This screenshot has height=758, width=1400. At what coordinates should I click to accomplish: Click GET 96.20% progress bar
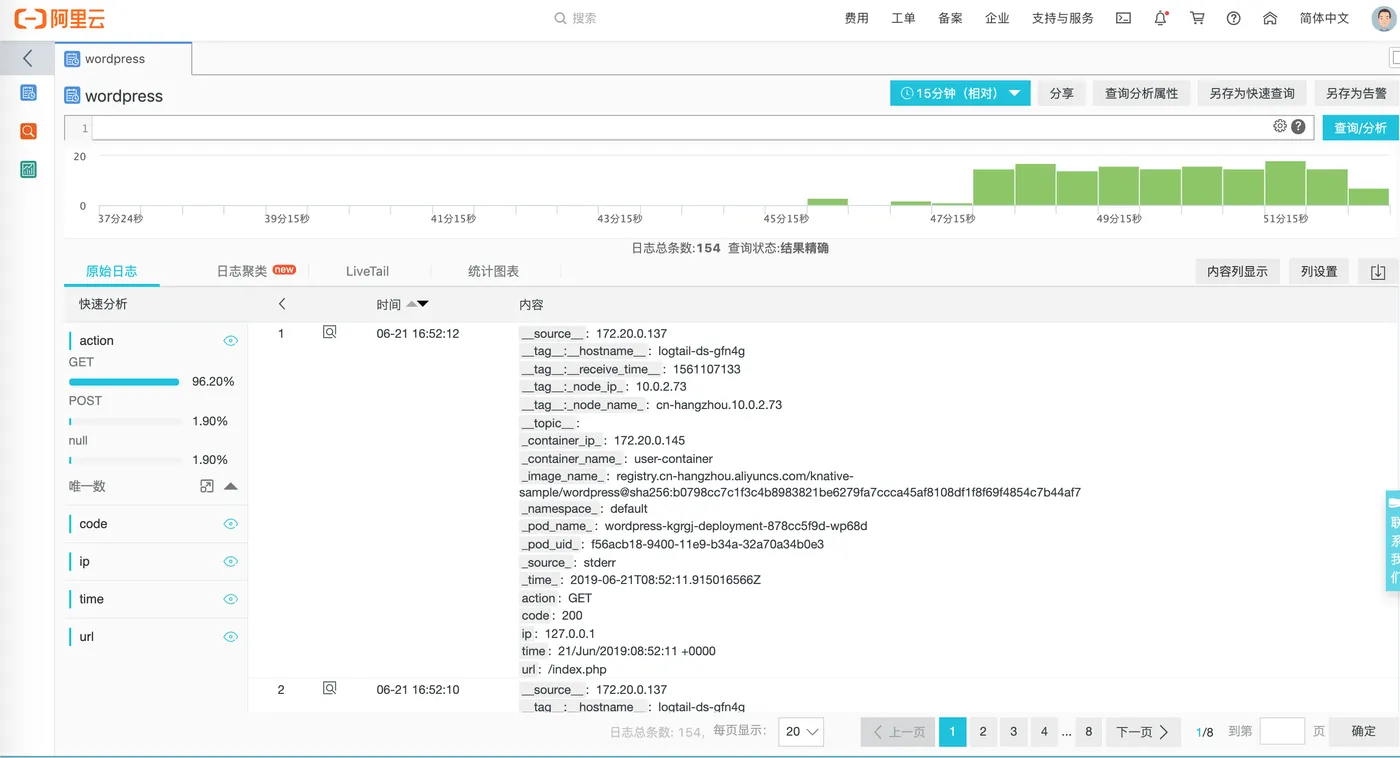click(124, 381)
